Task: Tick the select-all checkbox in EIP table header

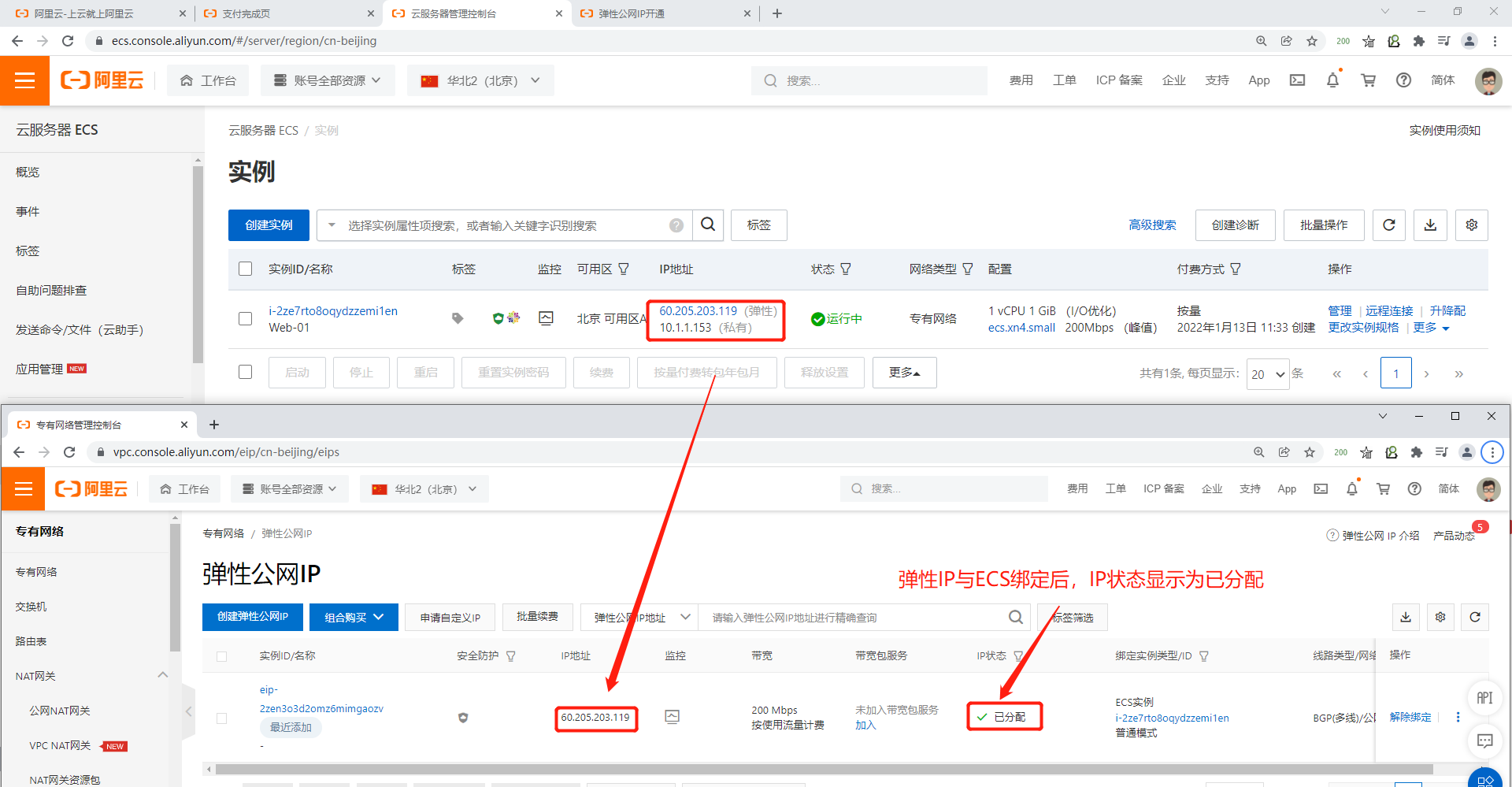Action: (221, 656)
